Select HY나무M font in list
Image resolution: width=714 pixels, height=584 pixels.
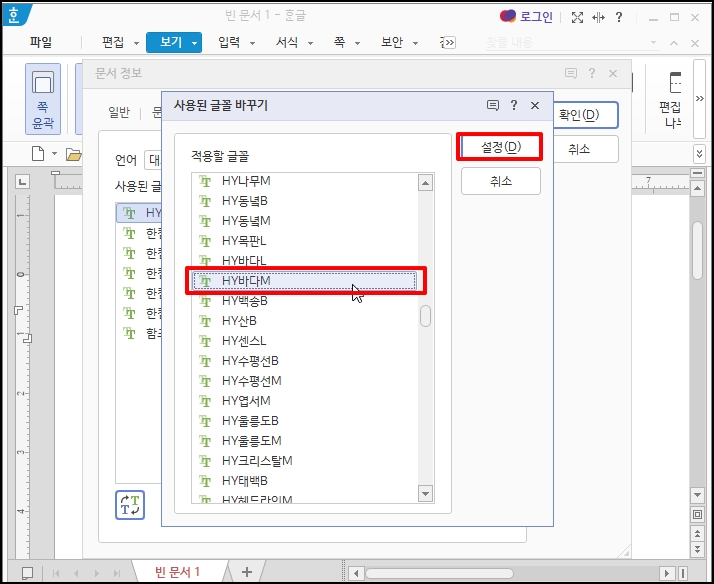click(304, 181)
